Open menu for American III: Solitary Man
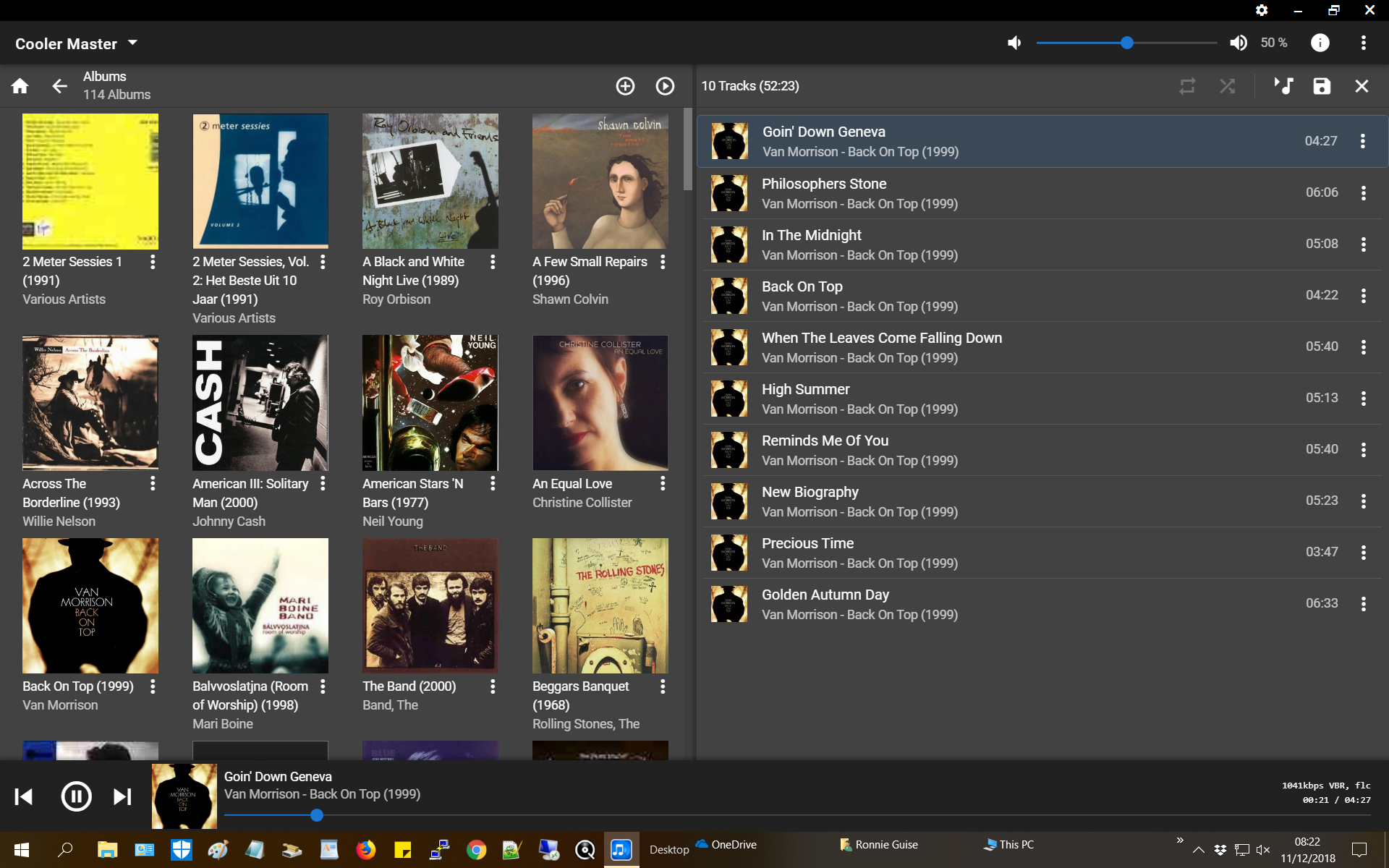Viewport: 1389px width, 868px height. coord(323,483)
